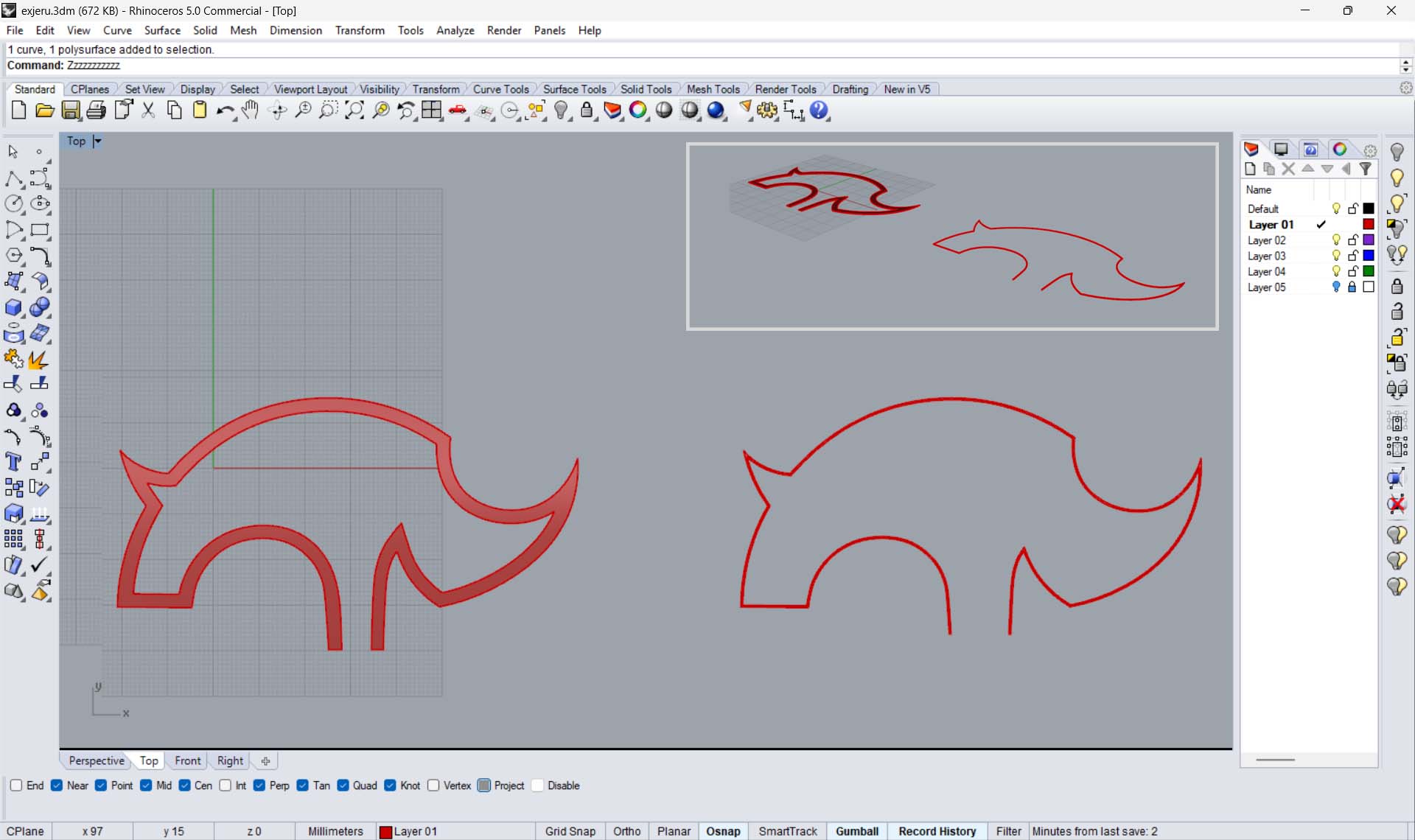Open the Top viewport title dropdown arrow

97,141
